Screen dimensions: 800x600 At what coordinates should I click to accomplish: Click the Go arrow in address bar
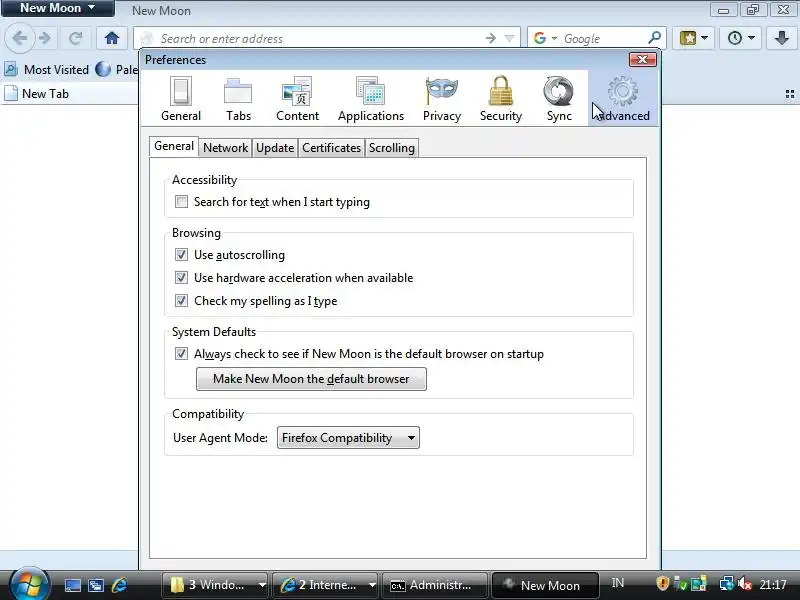[x=490, y=38]
